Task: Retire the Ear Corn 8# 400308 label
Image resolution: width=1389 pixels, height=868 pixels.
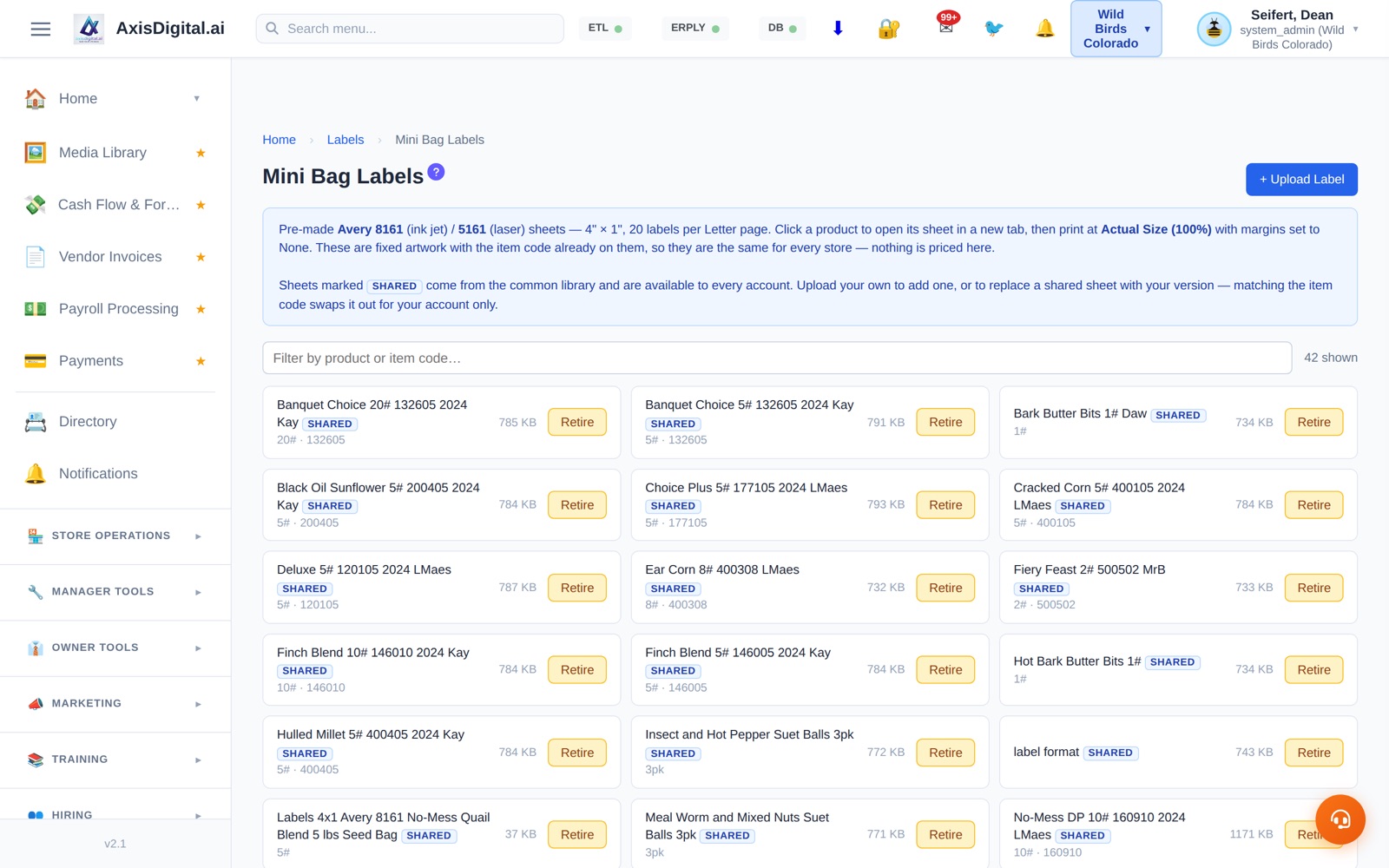Action: tap(945, 588)
